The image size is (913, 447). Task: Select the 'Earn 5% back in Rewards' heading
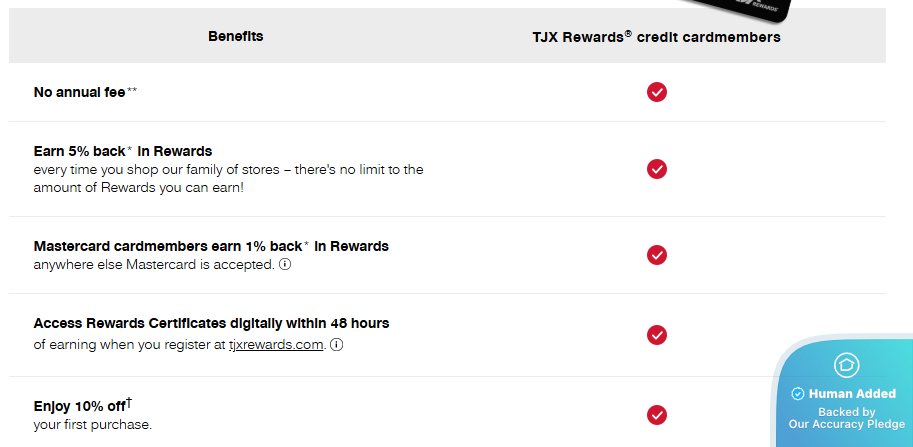click(x=122, y=151)
